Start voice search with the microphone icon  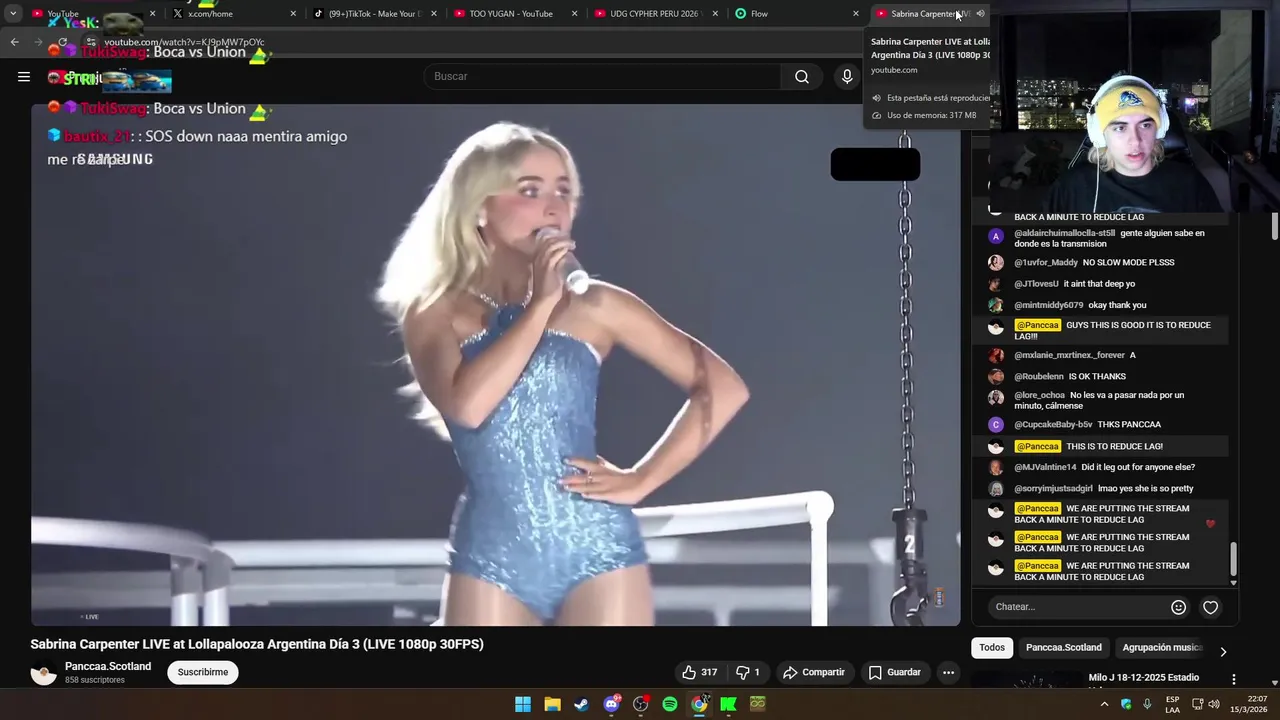[x=847, y=77]
